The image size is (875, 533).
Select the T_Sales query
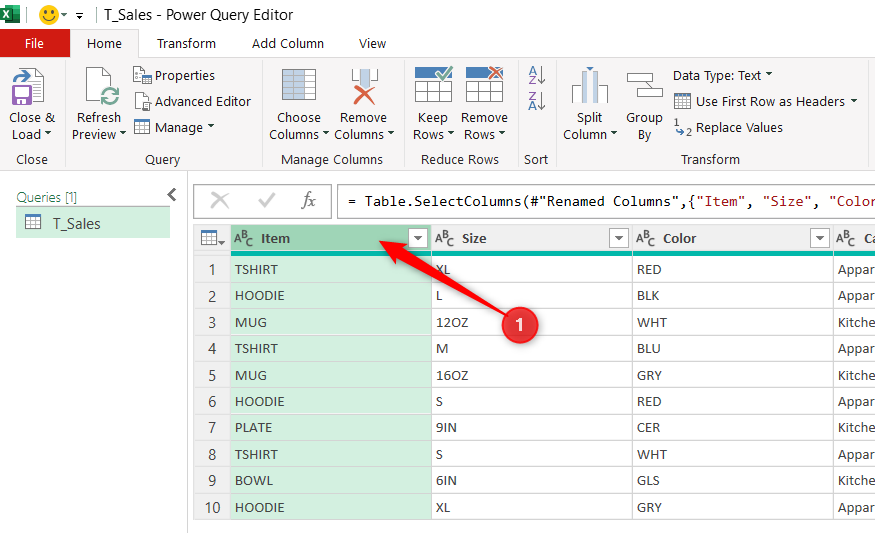pyautogui.click(x=93, y=223)
